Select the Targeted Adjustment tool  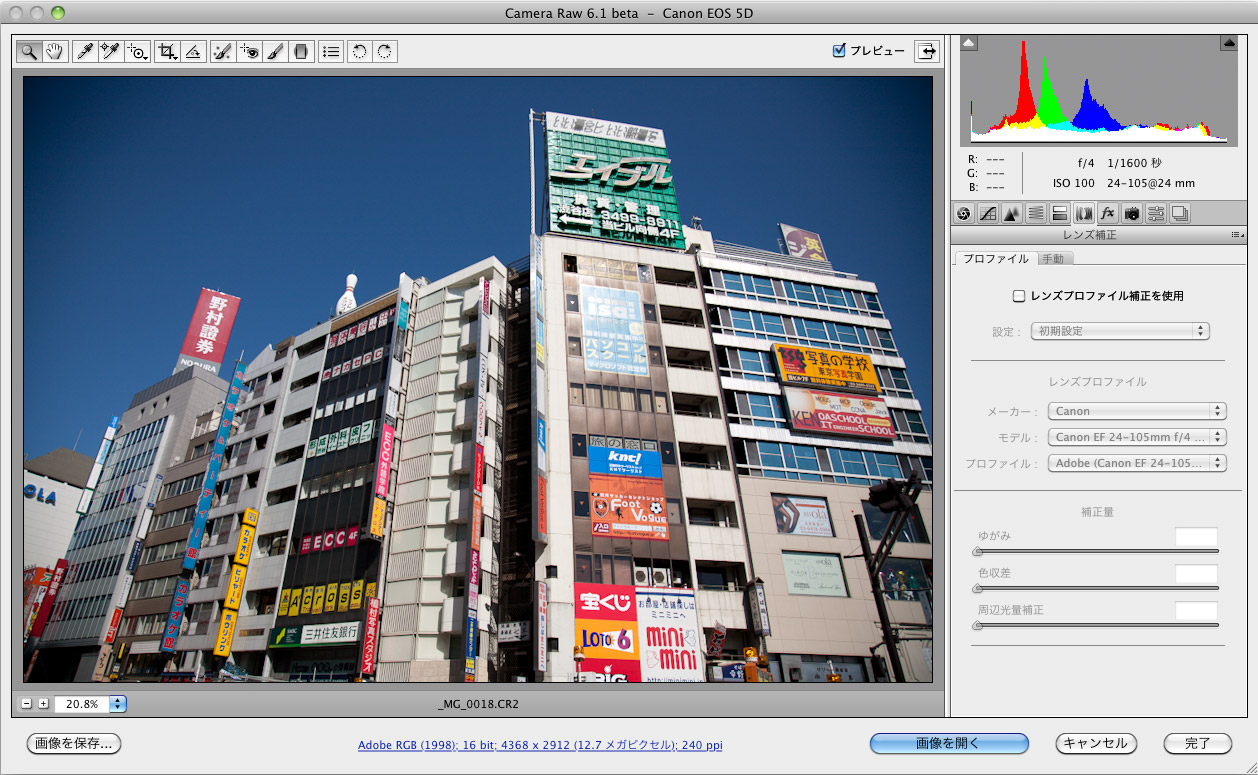tap(137, 51)
